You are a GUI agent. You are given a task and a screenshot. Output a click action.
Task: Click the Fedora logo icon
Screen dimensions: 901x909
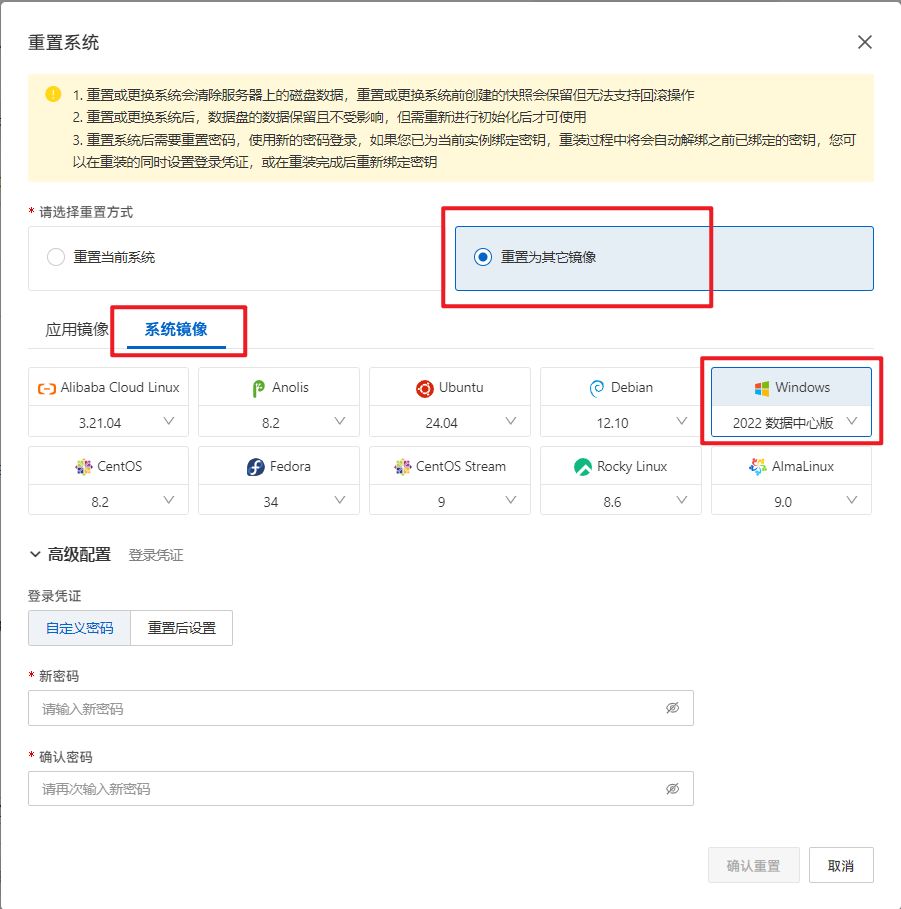click(255, 467)
